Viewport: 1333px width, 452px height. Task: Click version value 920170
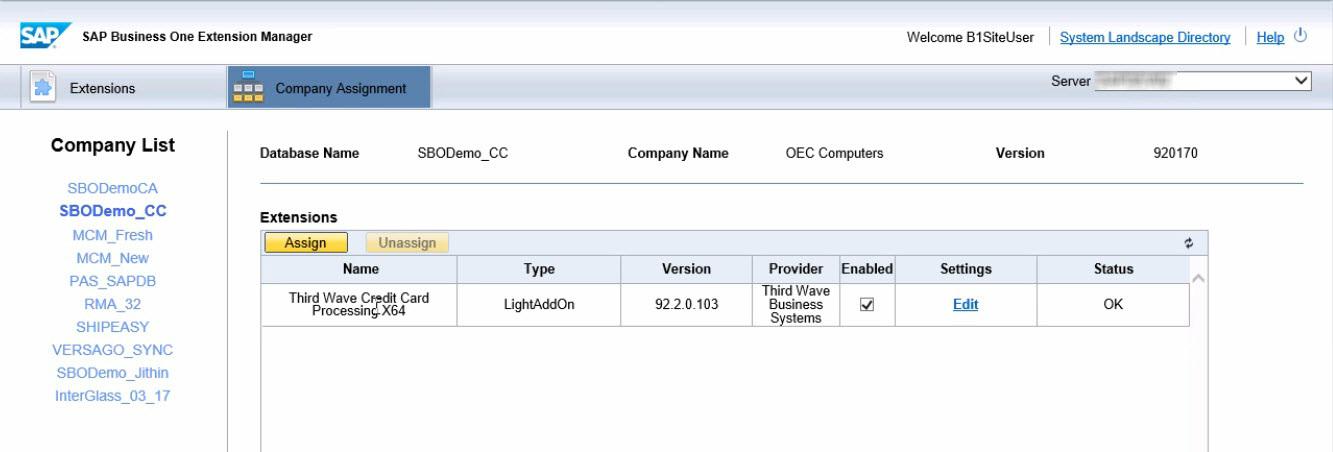point(1175,153)
